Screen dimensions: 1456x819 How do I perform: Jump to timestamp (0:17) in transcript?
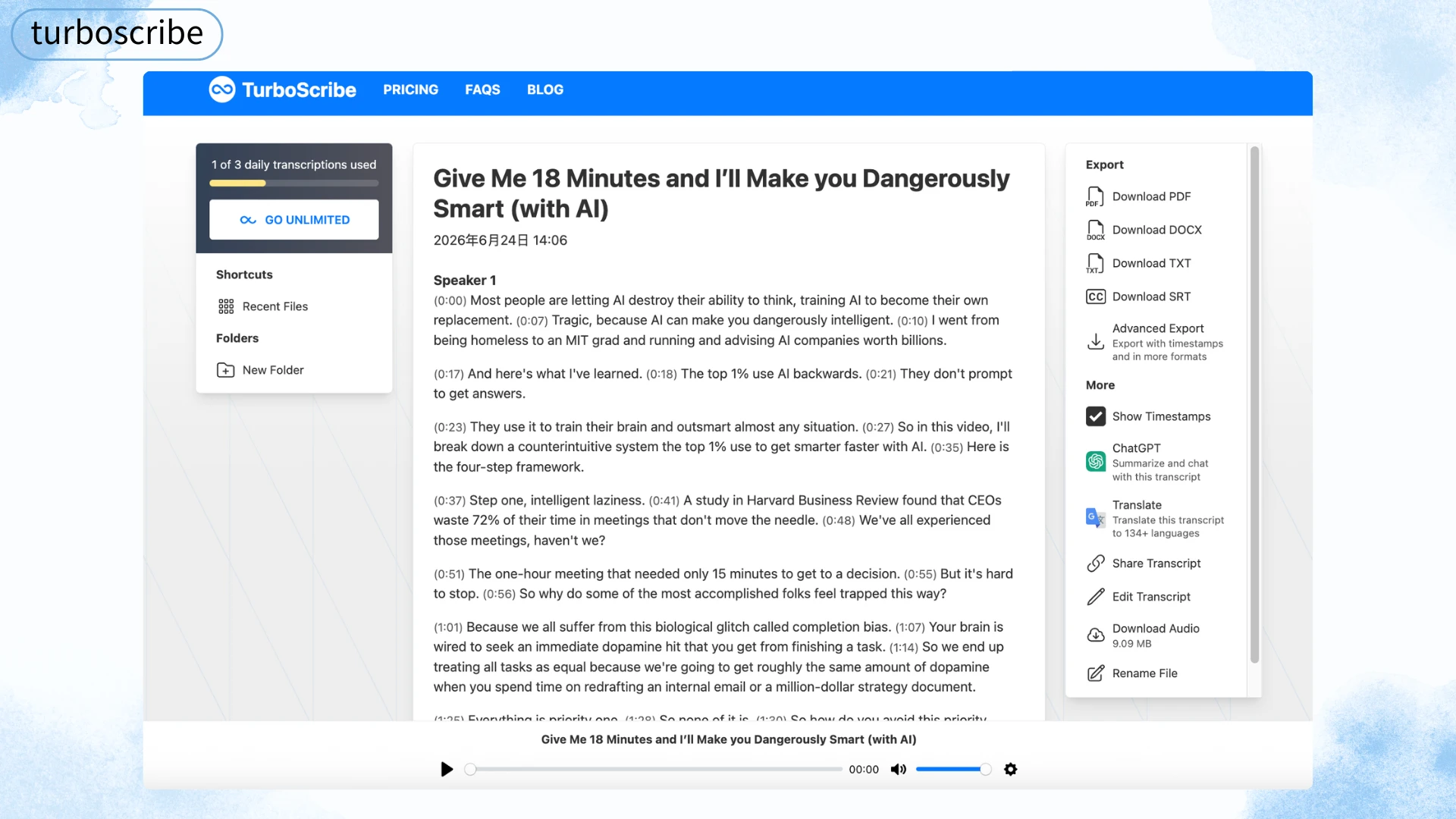448,374
